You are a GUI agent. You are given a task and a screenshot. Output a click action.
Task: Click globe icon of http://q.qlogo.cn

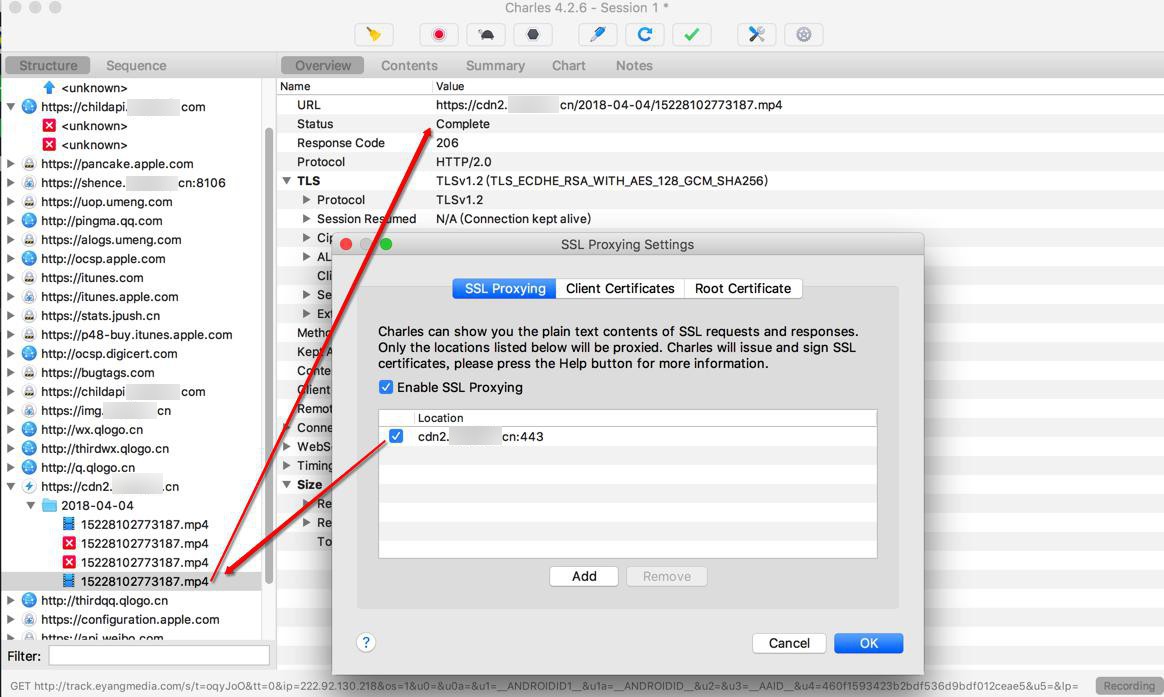tap(29, 467)
